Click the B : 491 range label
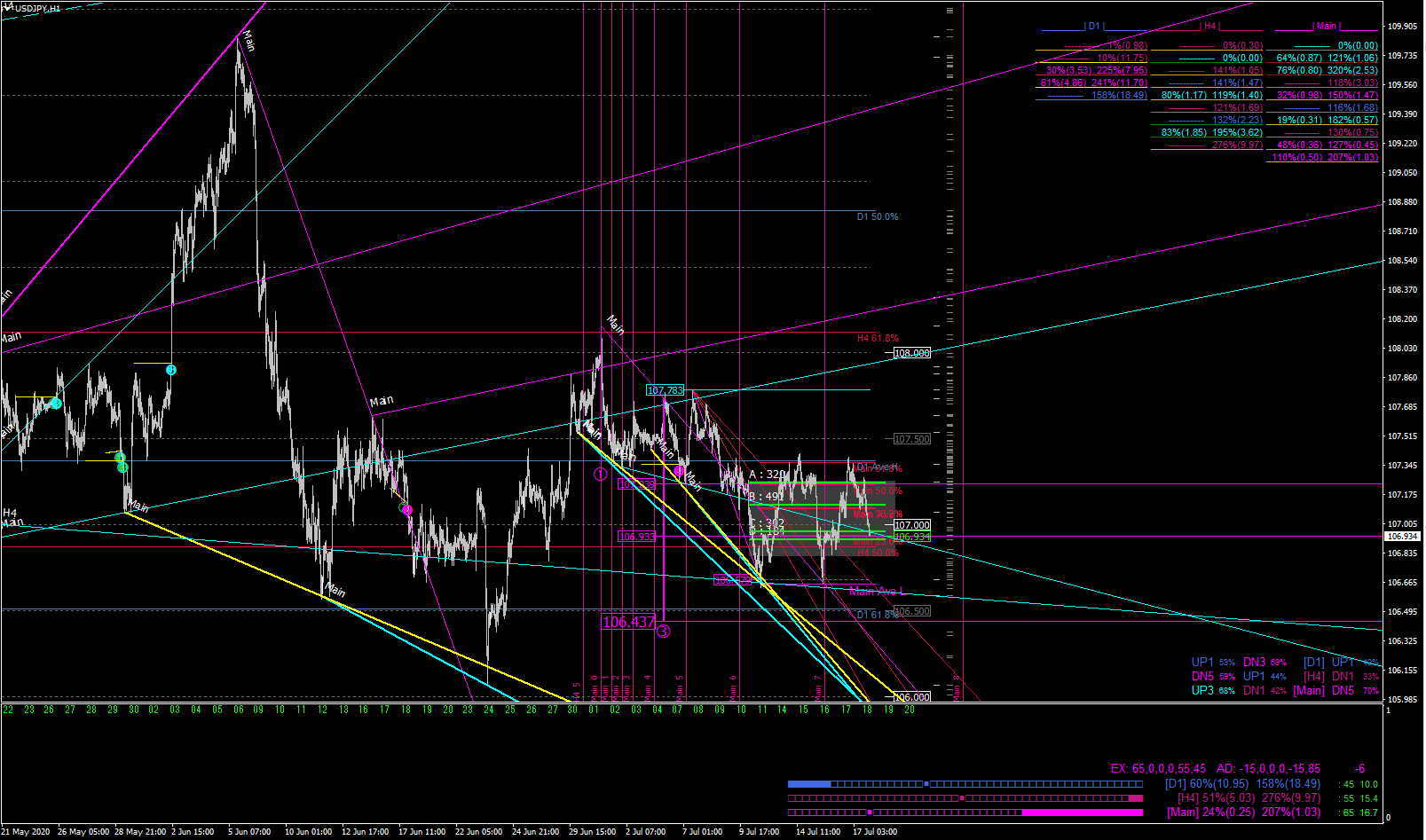The width and height of the screenshot is (1426, 840). 767,497
